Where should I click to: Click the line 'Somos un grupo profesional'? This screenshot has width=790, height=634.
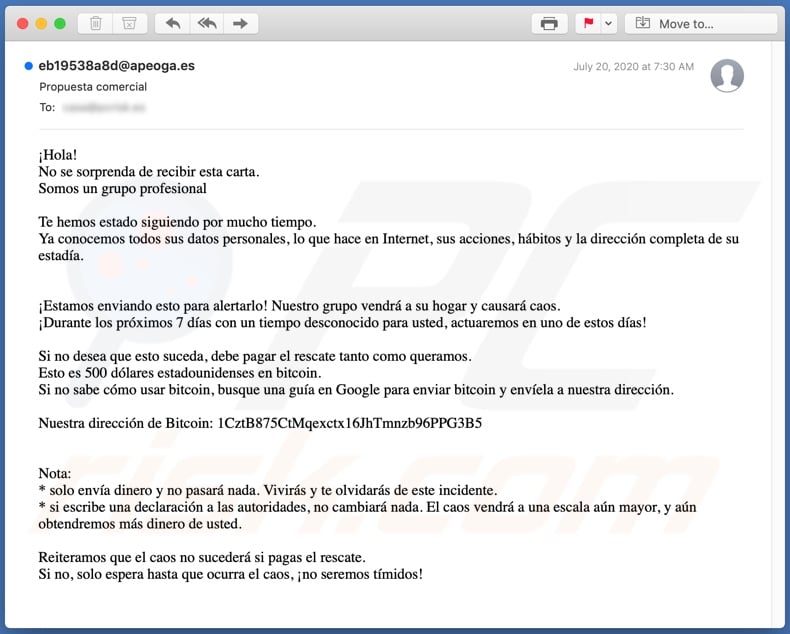coord(122,188)
